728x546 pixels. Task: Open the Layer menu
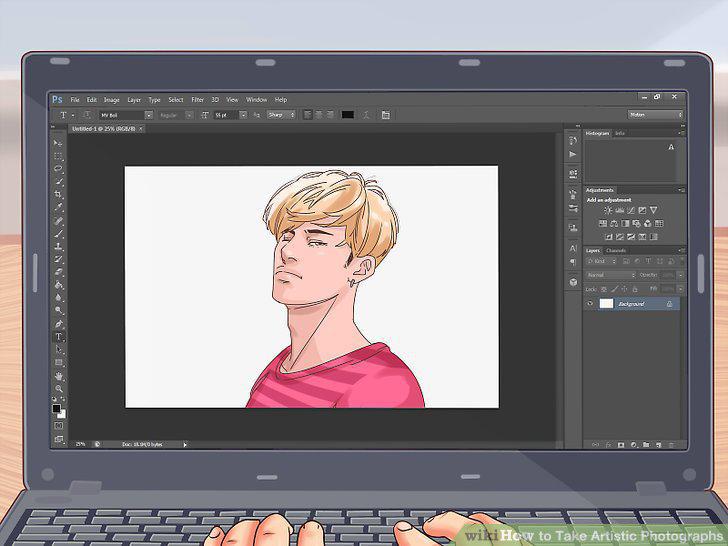[x=134, y=99]
